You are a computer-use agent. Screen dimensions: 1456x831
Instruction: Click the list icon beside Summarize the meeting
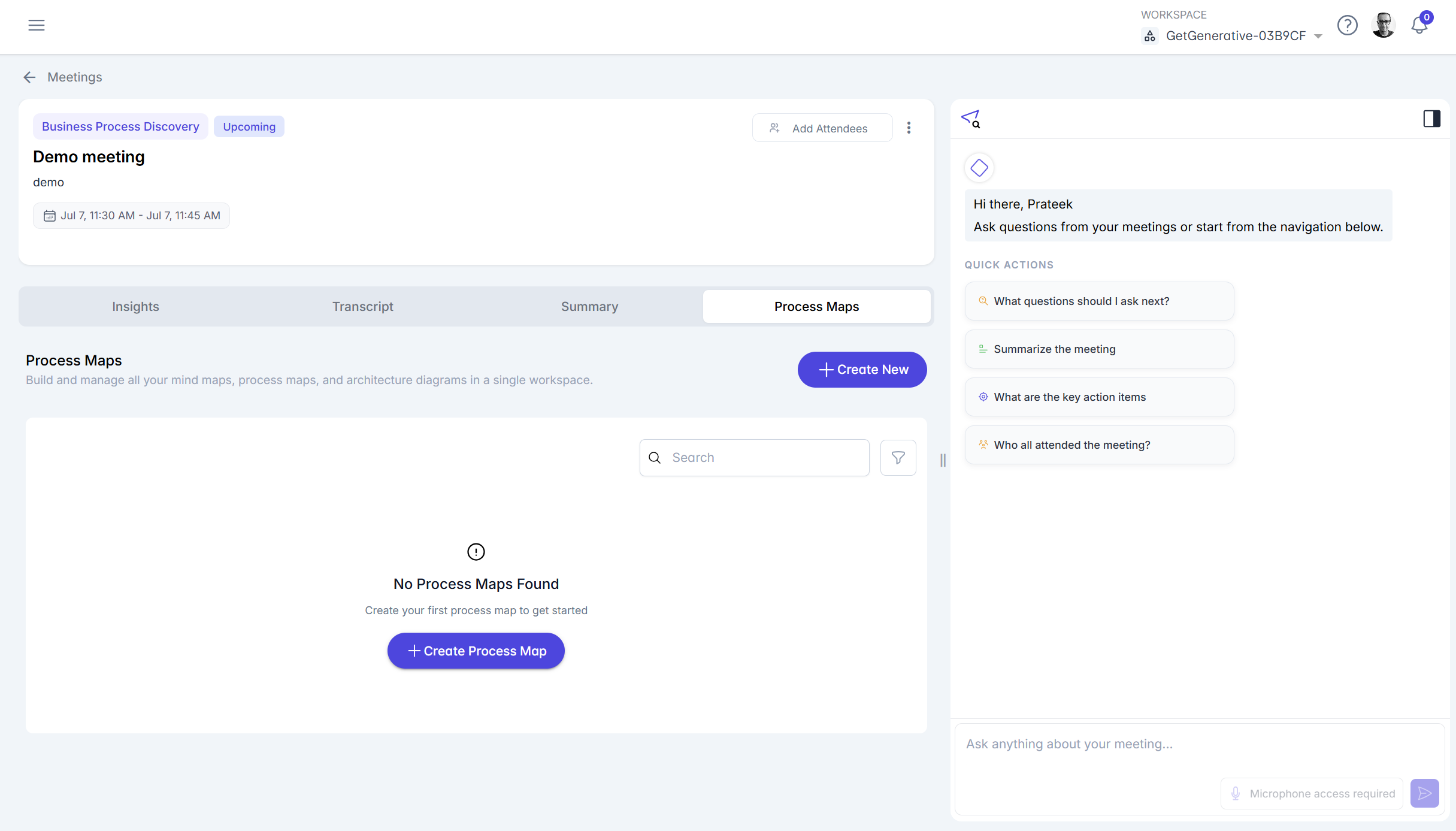(983, 349)
